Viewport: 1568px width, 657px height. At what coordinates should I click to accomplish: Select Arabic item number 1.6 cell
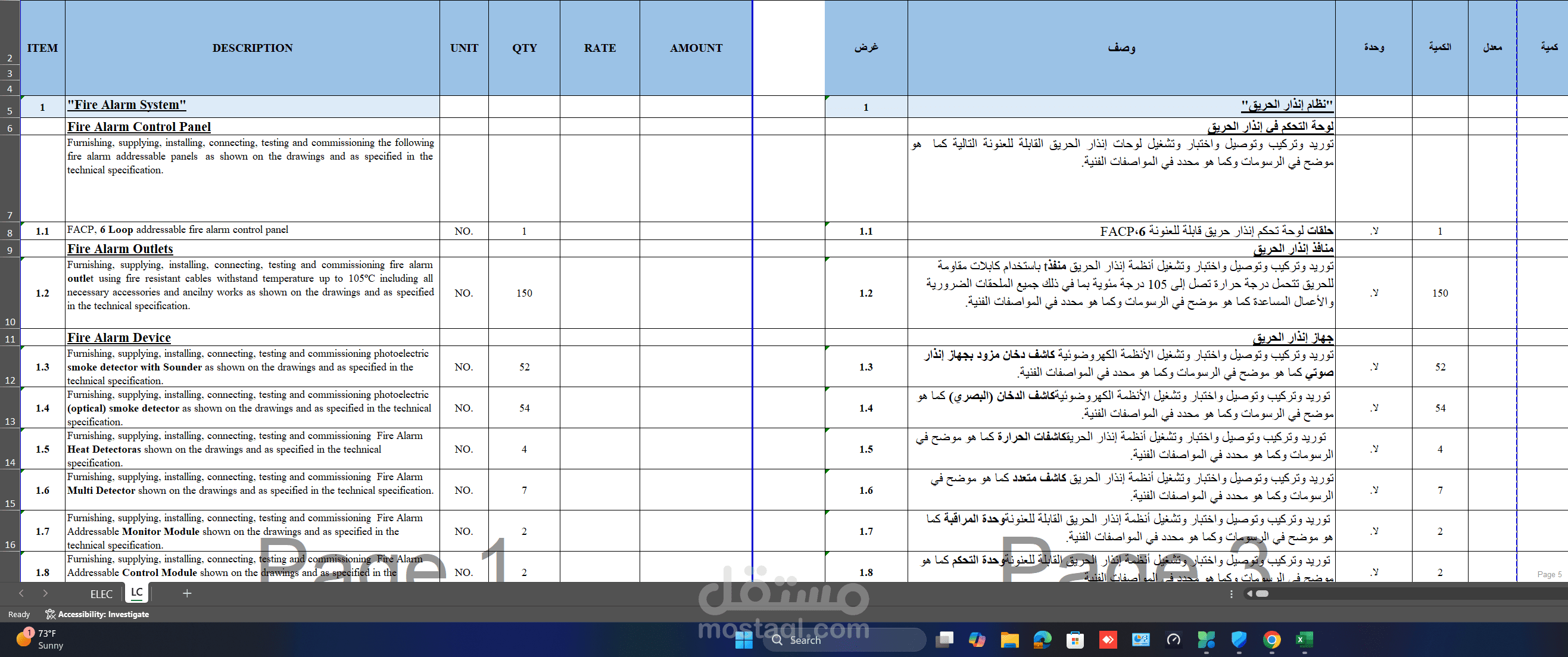[x=866, y=490]
